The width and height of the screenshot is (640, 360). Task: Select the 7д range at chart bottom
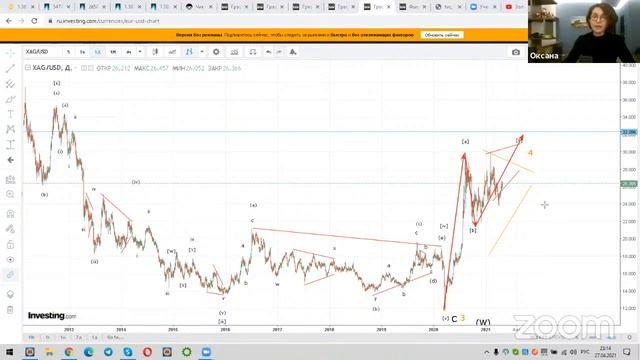78,338
